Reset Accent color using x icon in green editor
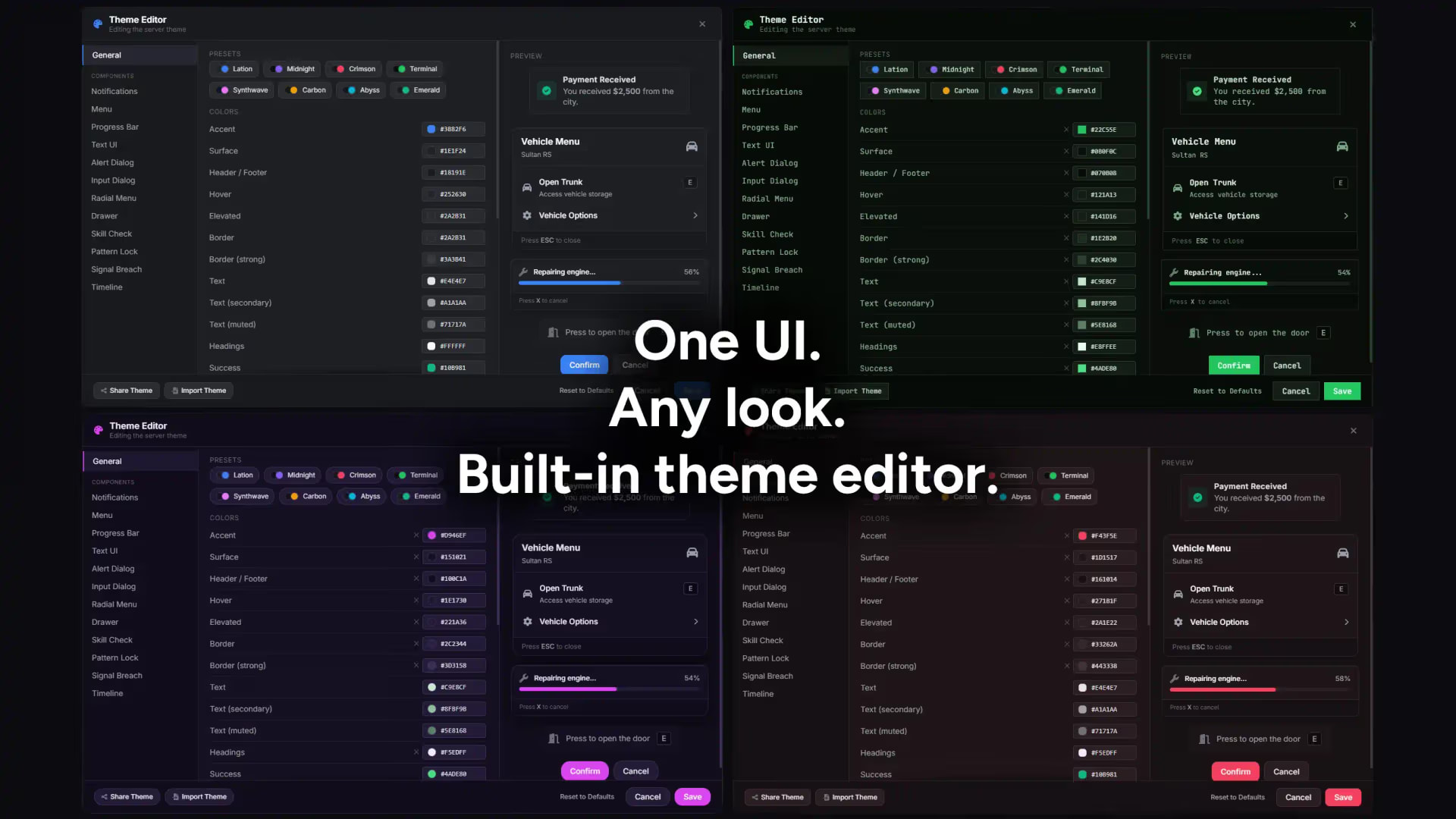This screenshot has width=1456, height=819. [1066, 130]
